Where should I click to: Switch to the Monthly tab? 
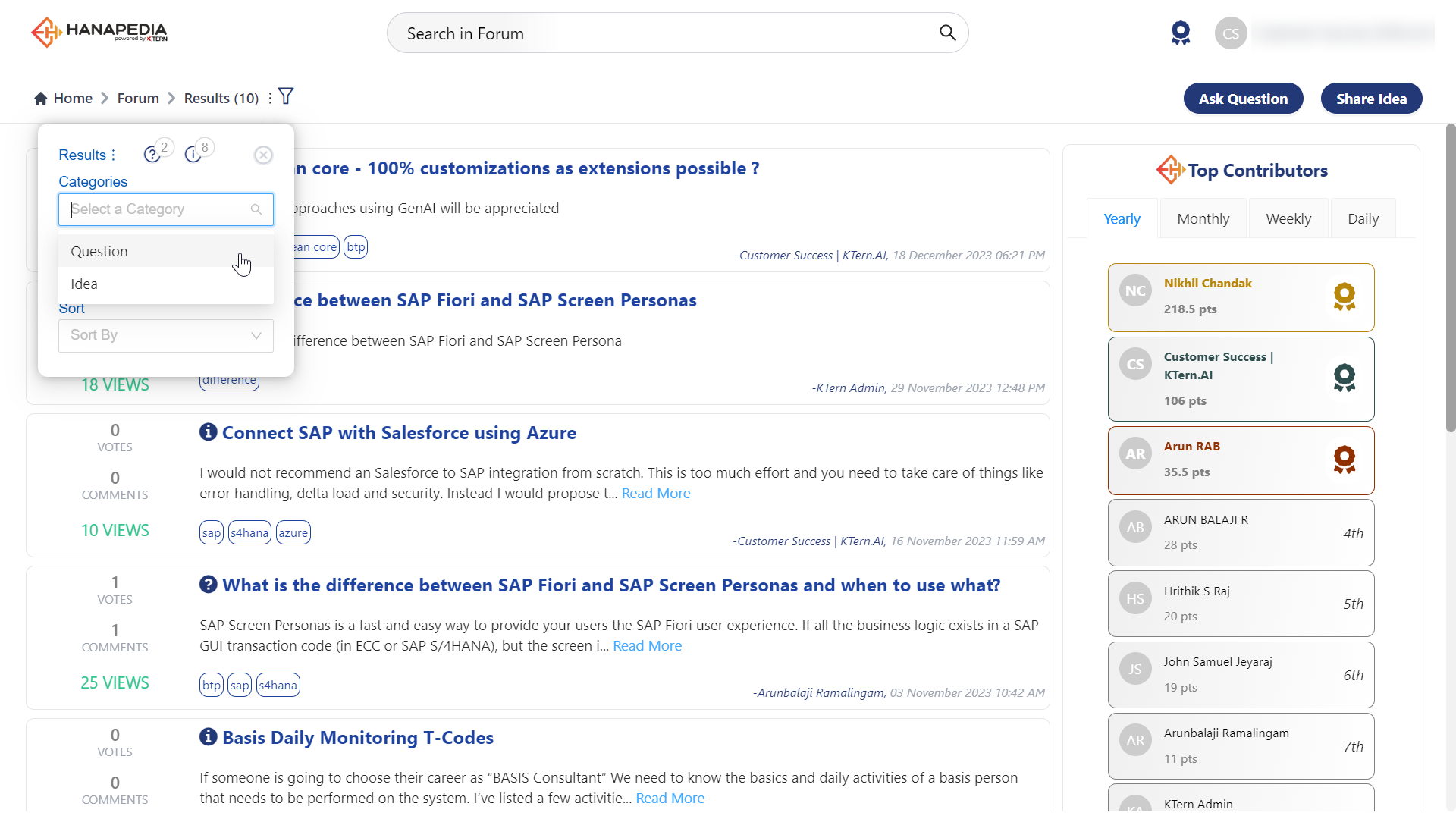(x=1203, y=218)
